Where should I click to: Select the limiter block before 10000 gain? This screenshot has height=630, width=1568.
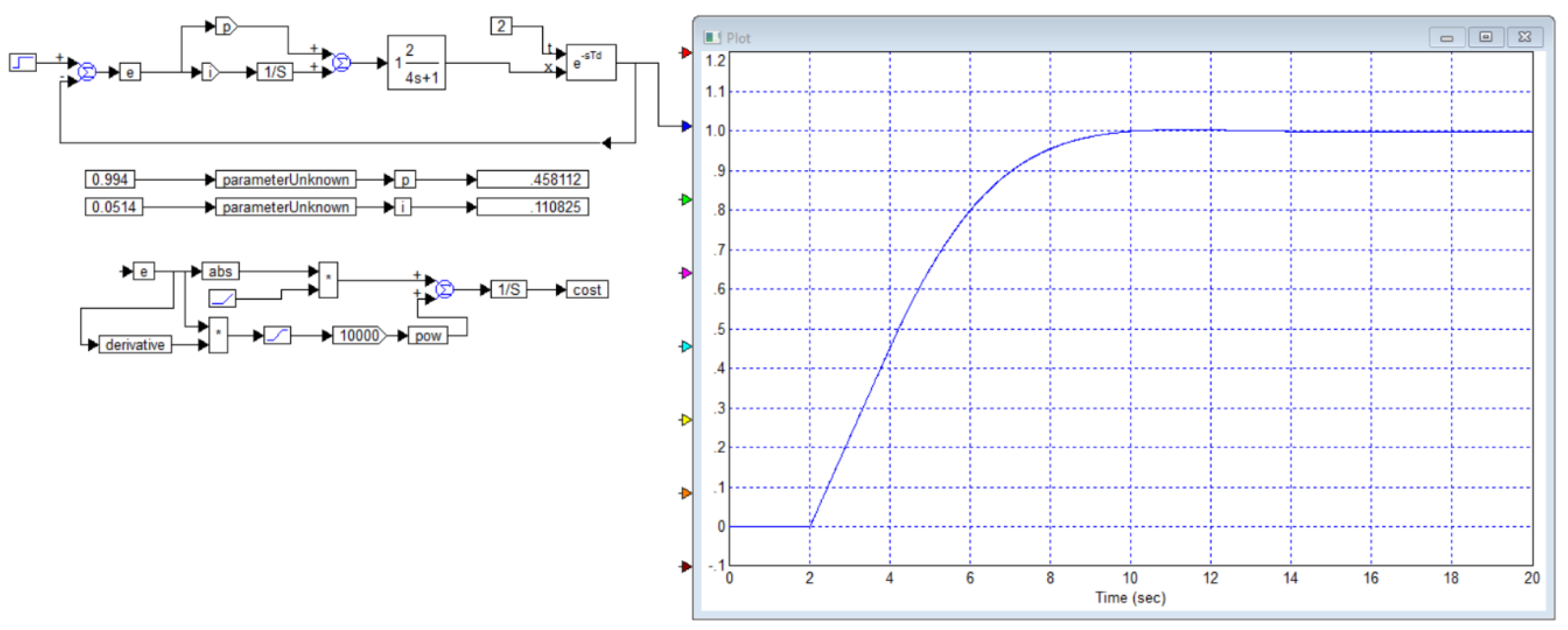[x=277, y=336]
